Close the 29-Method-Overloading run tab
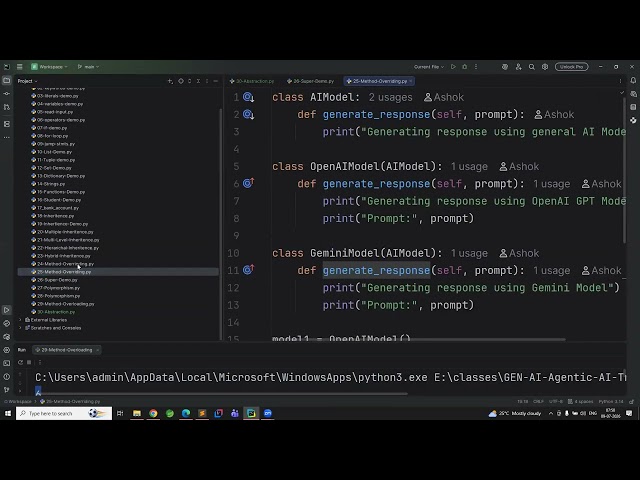640x480 pixels. [x=98, y=350]
